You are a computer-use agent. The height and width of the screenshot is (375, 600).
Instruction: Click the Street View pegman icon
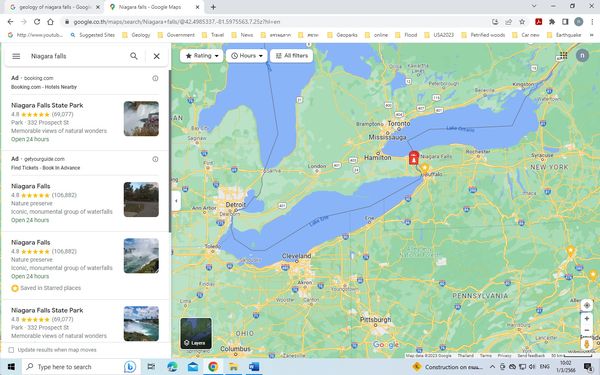tap(587, 343)
